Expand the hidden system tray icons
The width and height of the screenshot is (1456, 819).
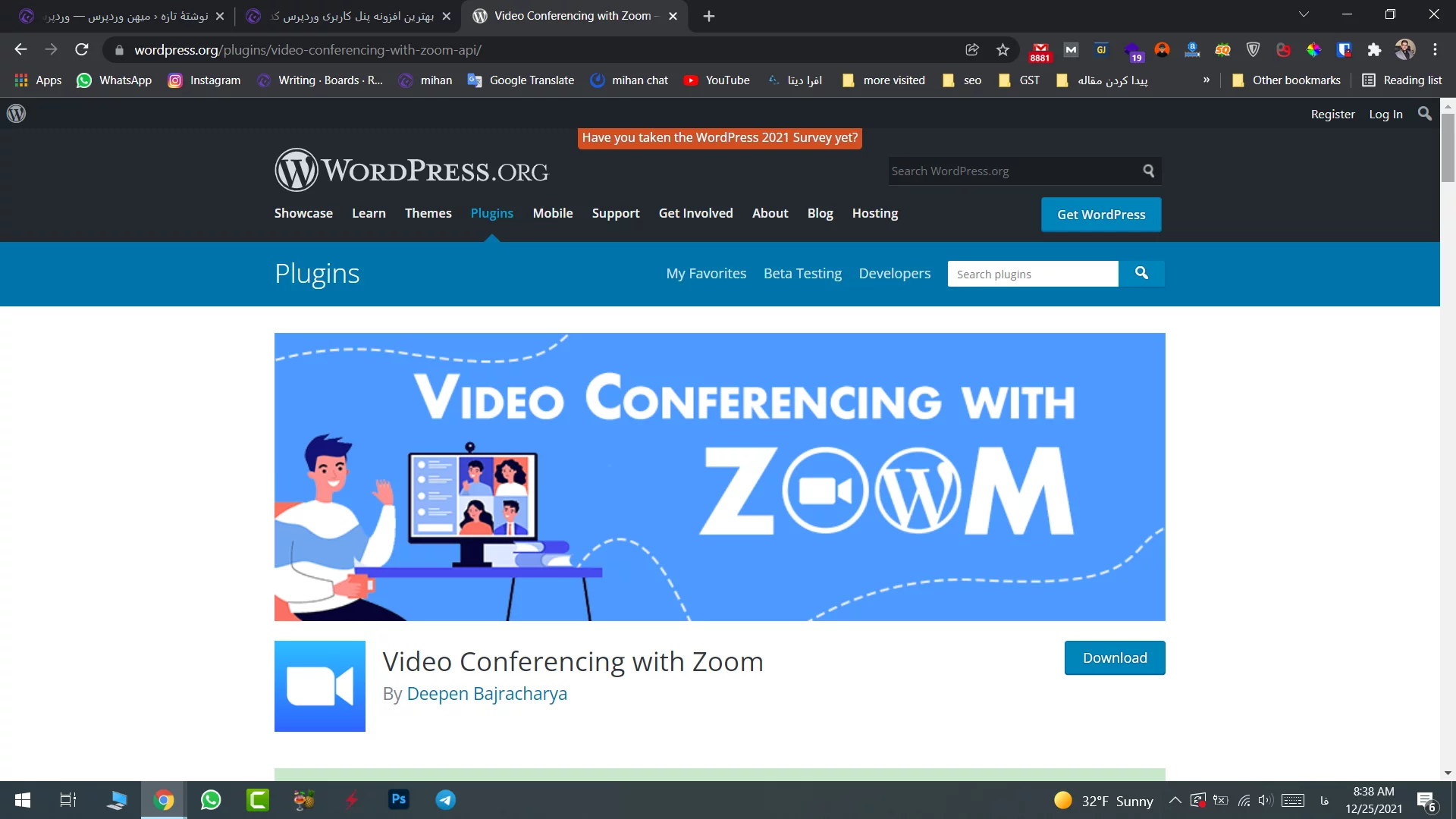[1175, 800]
